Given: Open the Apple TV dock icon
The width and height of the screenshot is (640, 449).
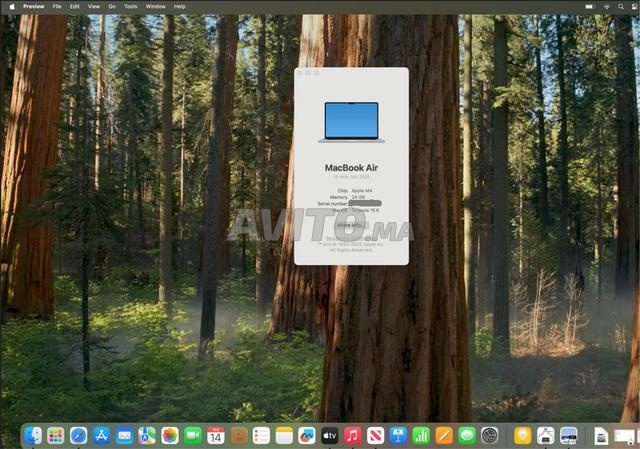Looking at the screenshot, I should point(329,435).
